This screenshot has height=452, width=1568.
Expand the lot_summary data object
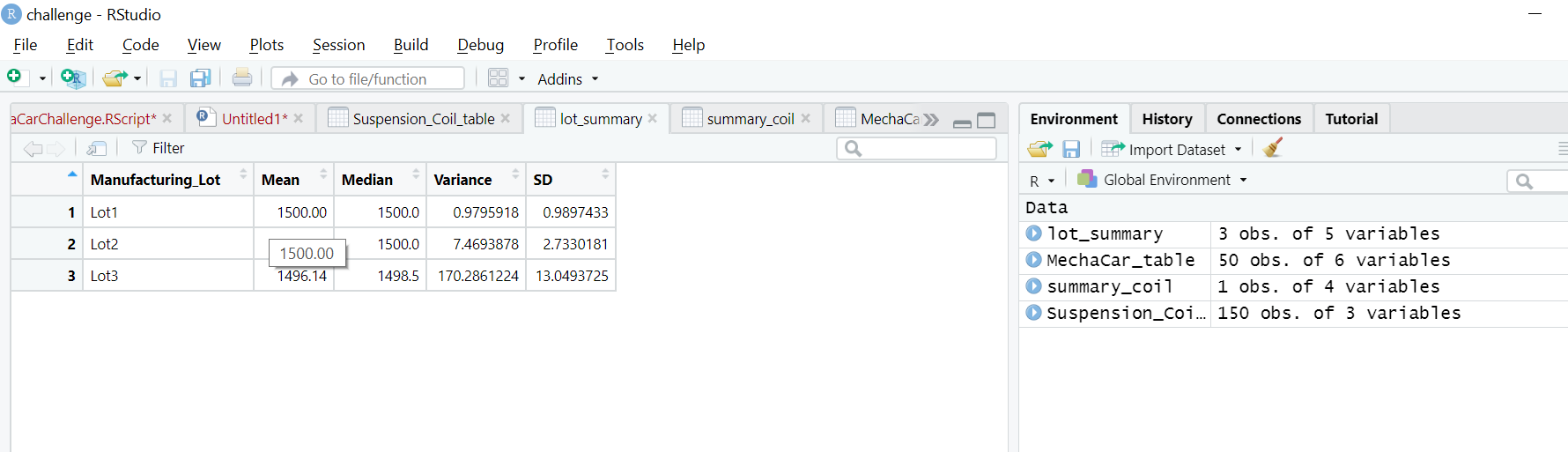point(1034,233)
